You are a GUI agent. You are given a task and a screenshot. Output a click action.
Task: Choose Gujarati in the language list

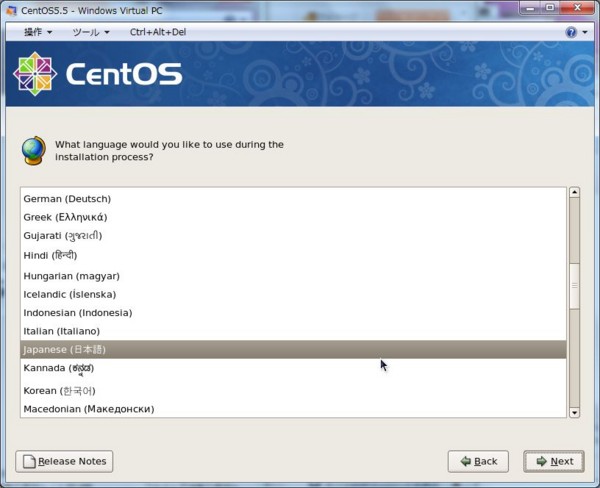pyautogui.click(x=293, y=235)
